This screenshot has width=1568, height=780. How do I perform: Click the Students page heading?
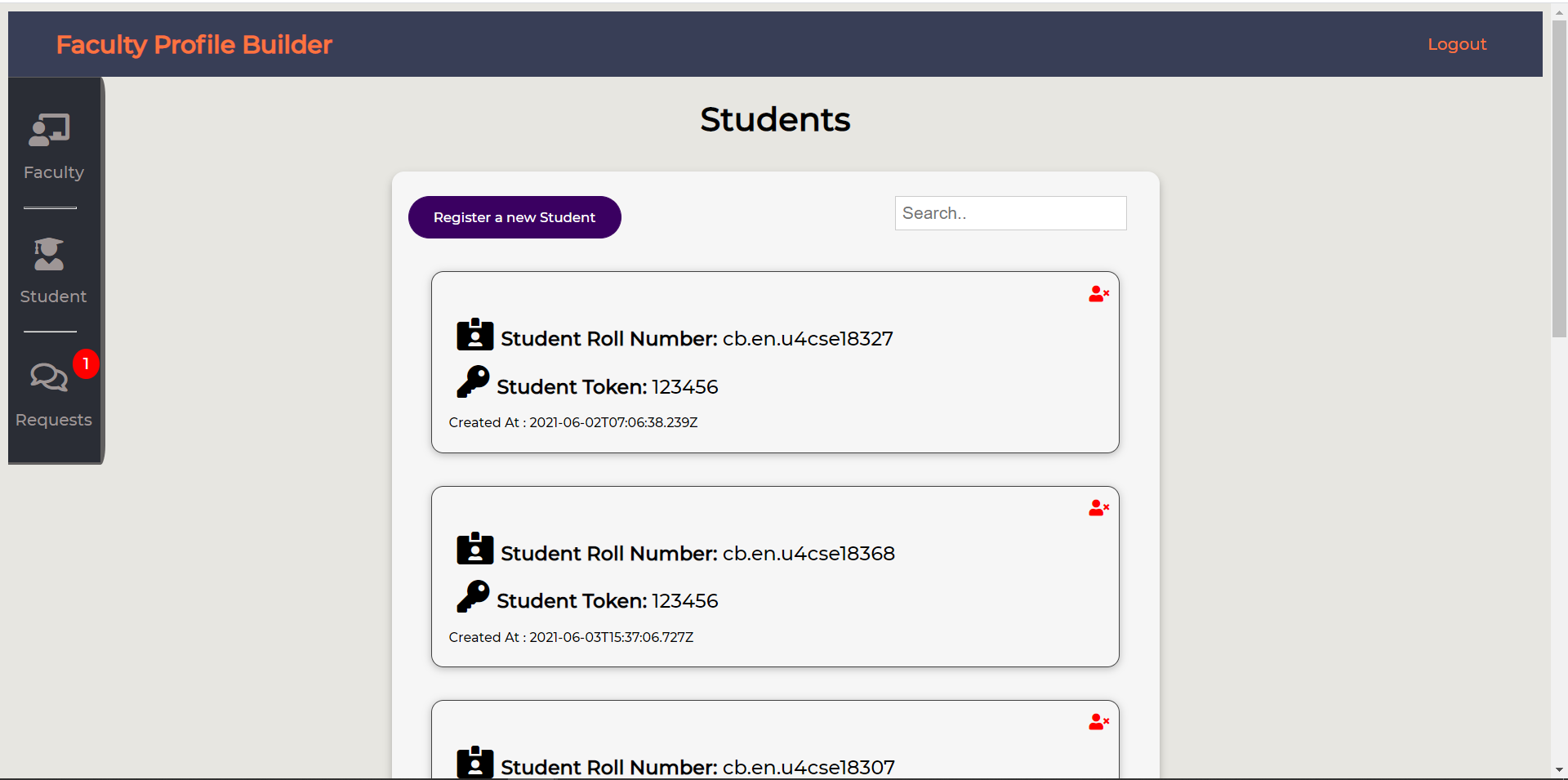pyautogui.click(x=774, y=119)
